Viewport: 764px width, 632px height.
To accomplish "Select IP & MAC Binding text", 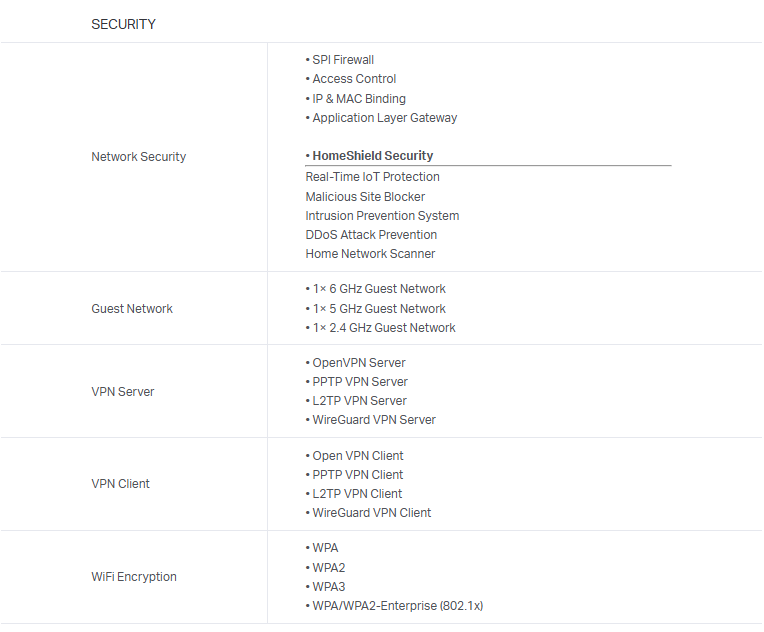I will [358, 99].
